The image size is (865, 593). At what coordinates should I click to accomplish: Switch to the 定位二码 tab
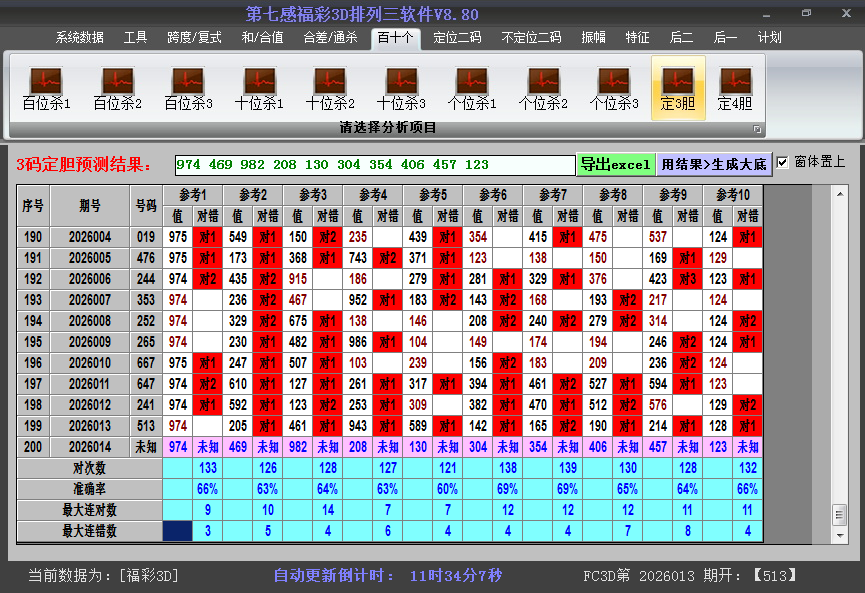457,38
